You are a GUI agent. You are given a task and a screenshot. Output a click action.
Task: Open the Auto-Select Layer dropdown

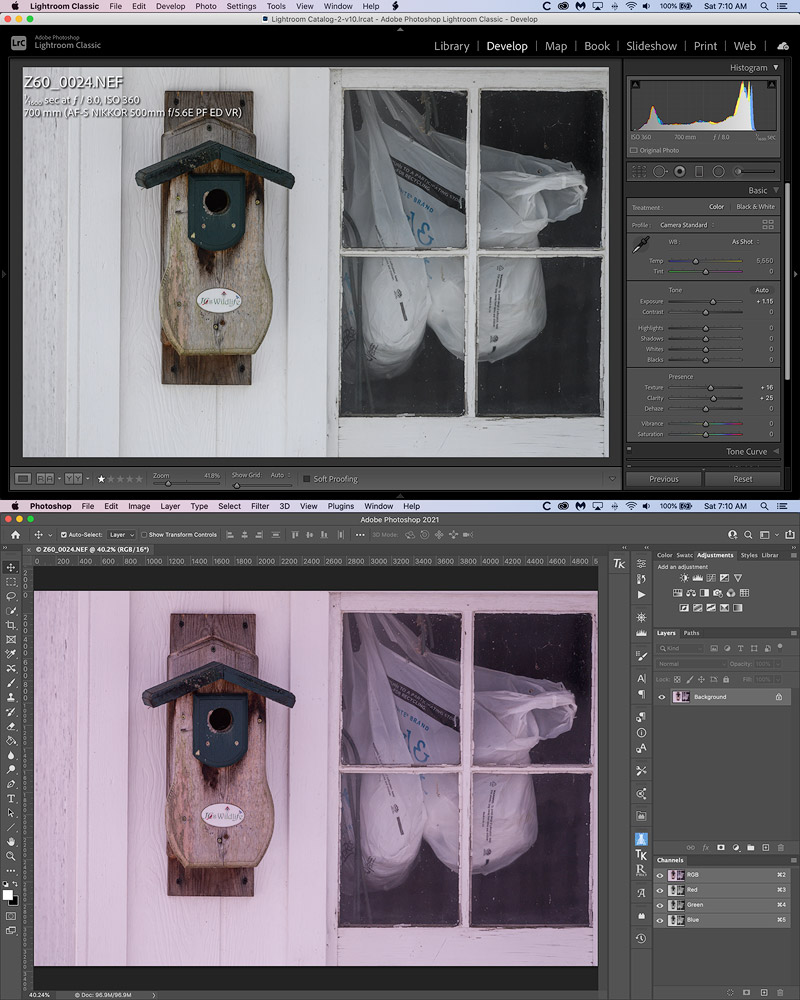pyautogui.click(x=121, y=535)
